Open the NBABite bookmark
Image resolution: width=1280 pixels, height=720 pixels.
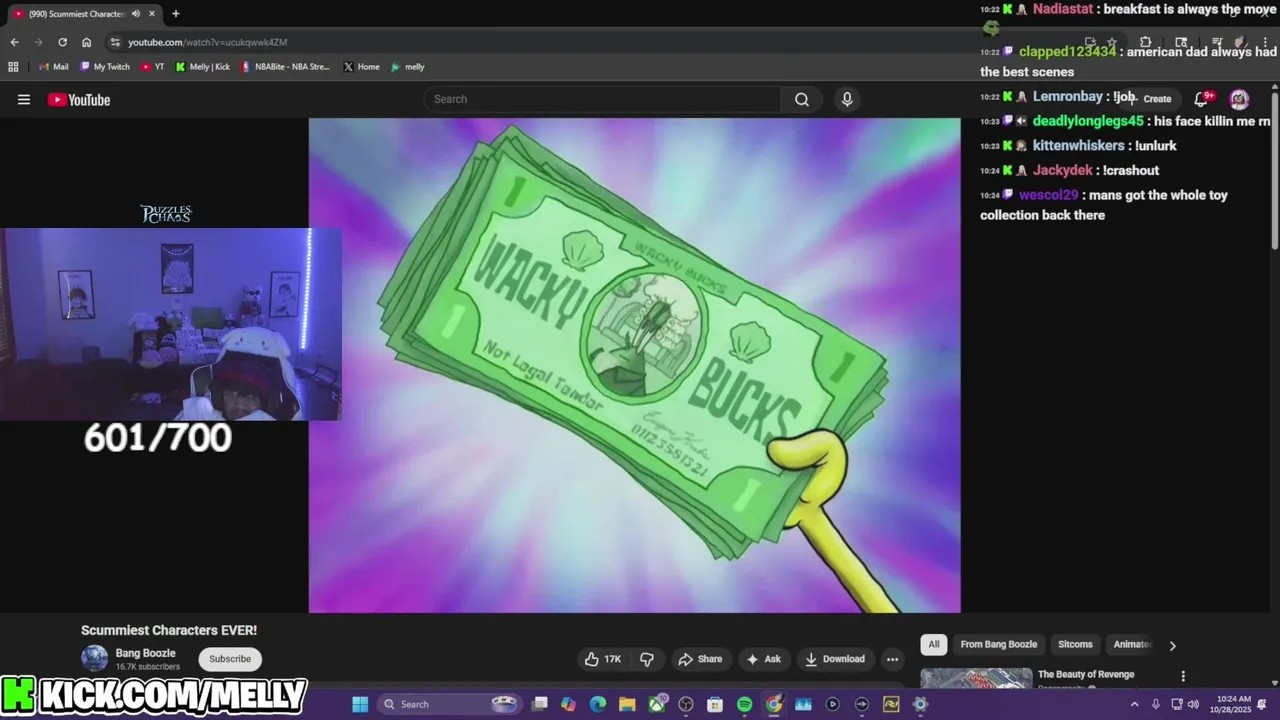click(x=285, y=67)
